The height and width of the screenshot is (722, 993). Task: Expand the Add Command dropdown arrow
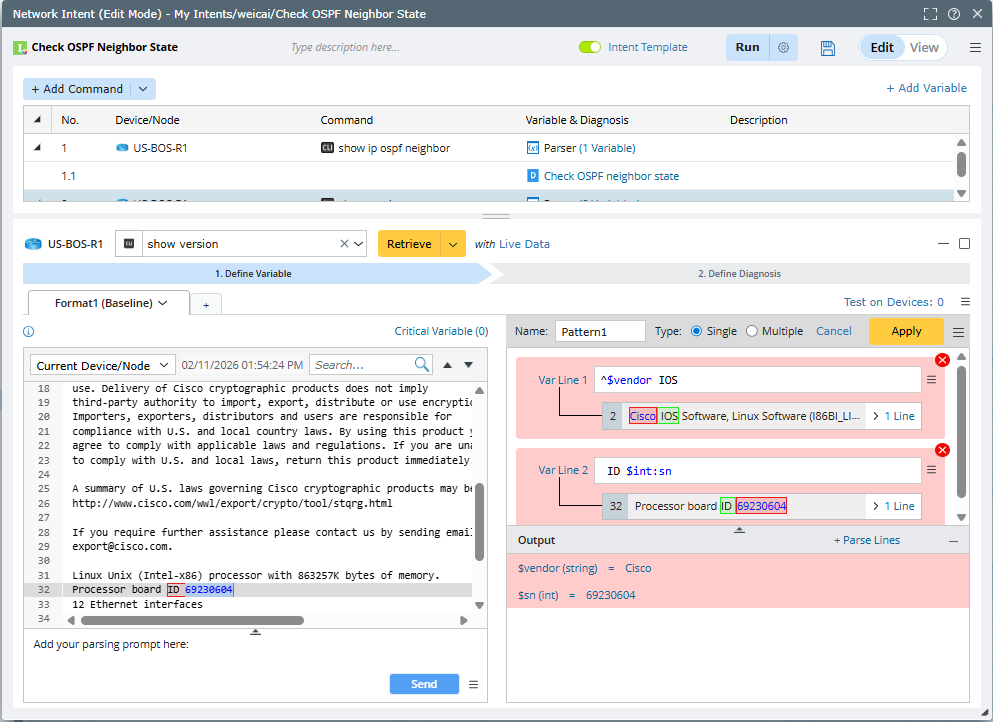142,89
